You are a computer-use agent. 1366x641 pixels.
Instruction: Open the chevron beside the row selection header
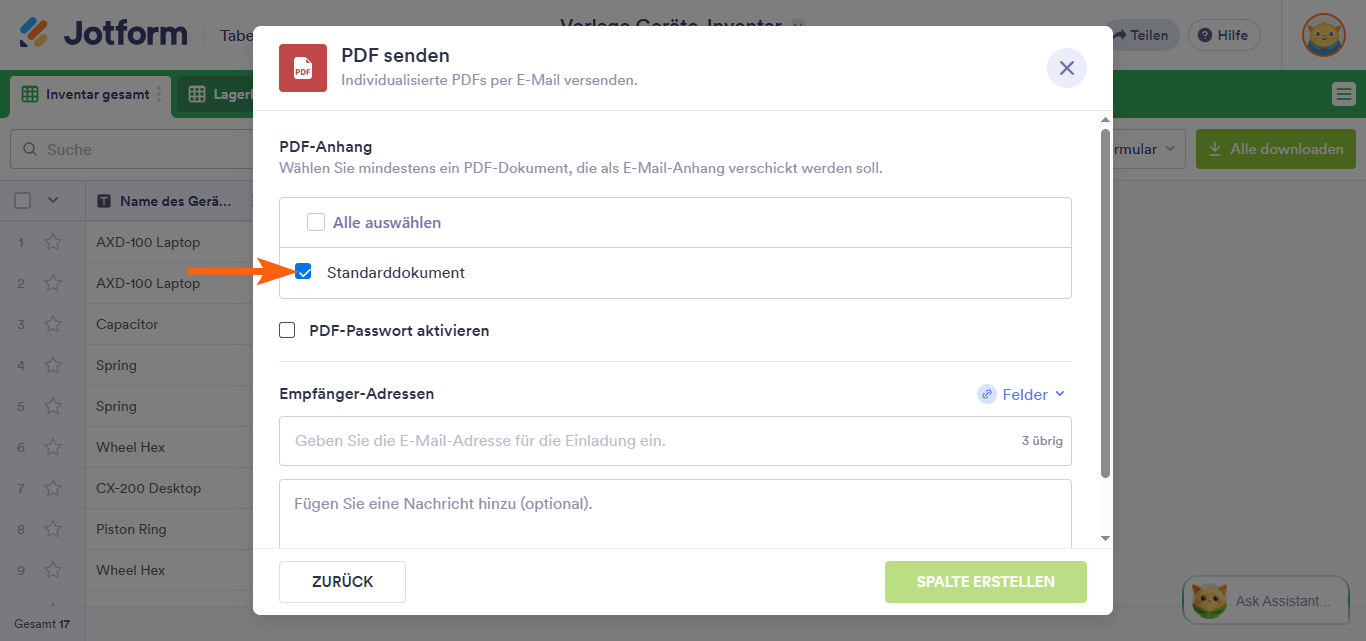point(55,200)
